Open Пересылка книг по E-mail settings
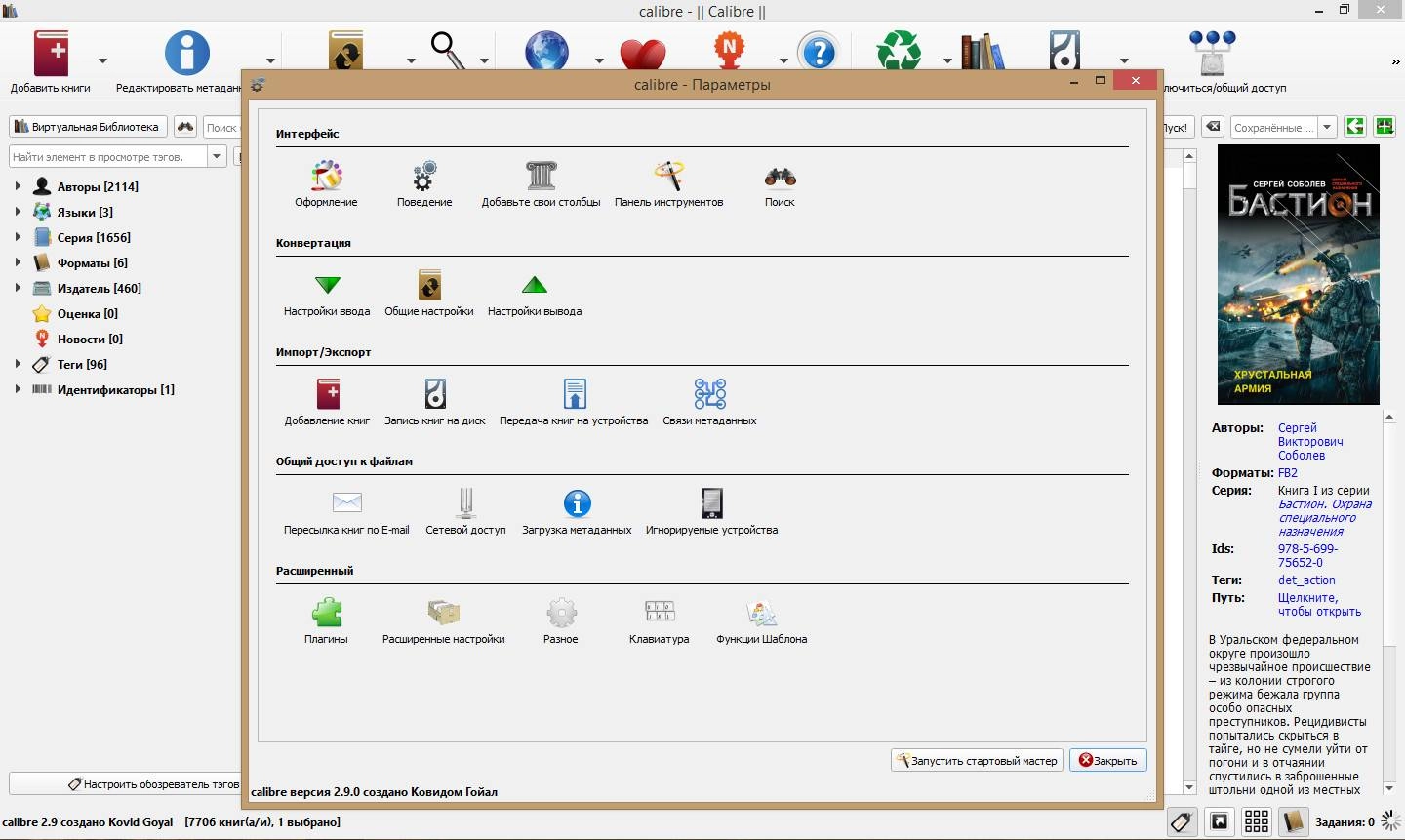1405x840 pixels. 346,512
